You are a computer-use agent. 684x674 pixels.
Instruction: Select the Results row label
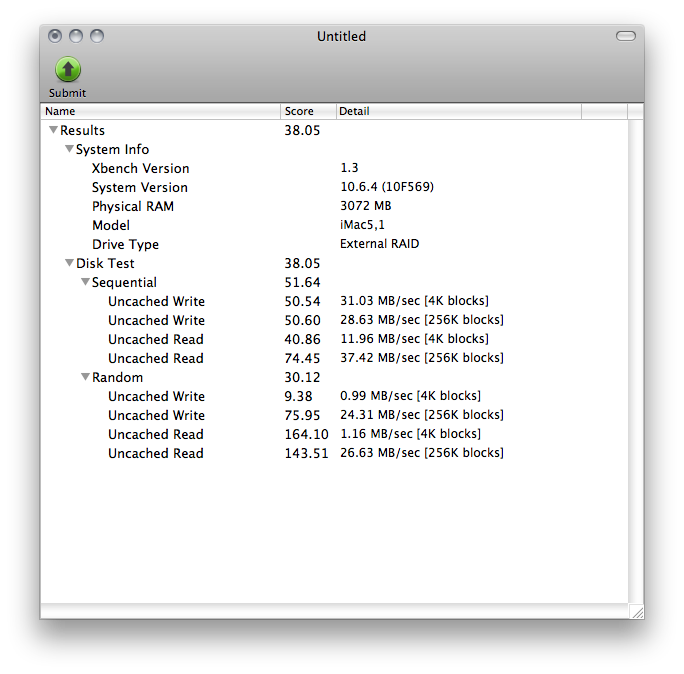tap(82, 130)
